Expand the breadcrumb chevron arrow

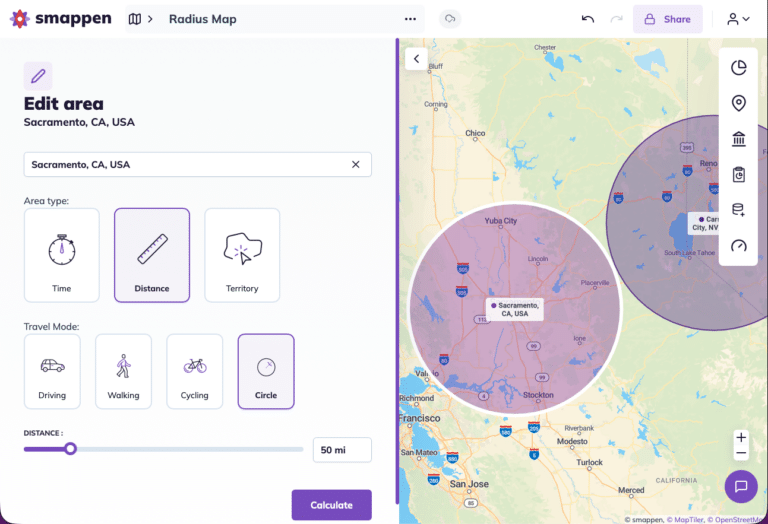tap(150, 19)
